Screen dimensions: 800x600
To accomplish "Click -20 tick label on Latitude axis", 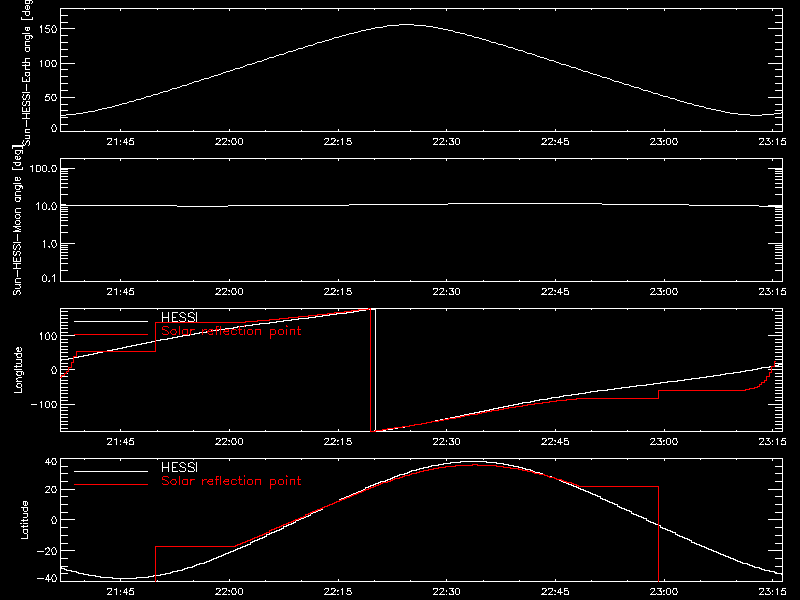I will 47,551.
